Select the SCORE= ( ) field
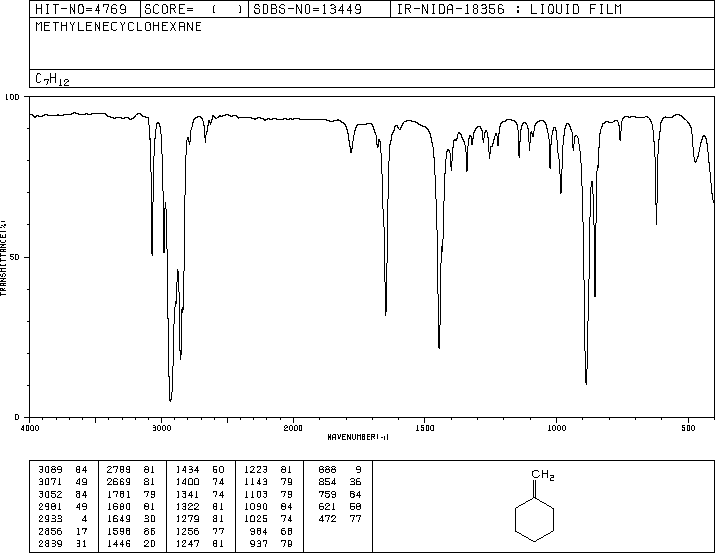Viewport: 715px width, 553px height. (x=194, y=9)
